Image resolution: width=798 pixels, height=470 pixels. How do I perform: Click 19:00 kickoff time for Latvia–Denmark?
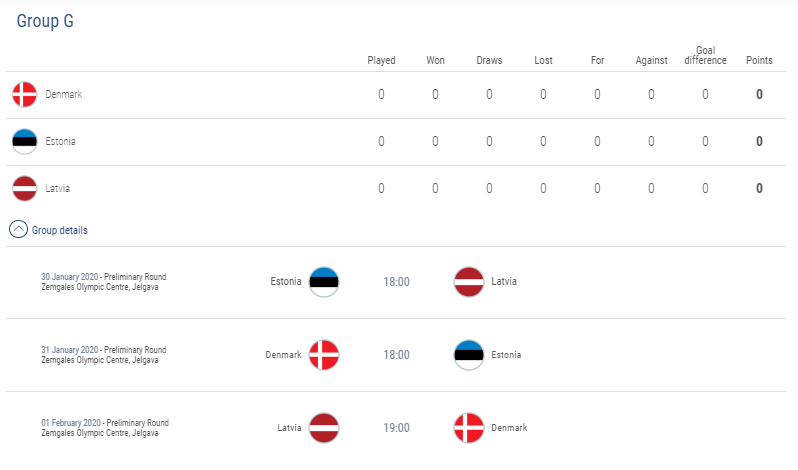(396, 428)
